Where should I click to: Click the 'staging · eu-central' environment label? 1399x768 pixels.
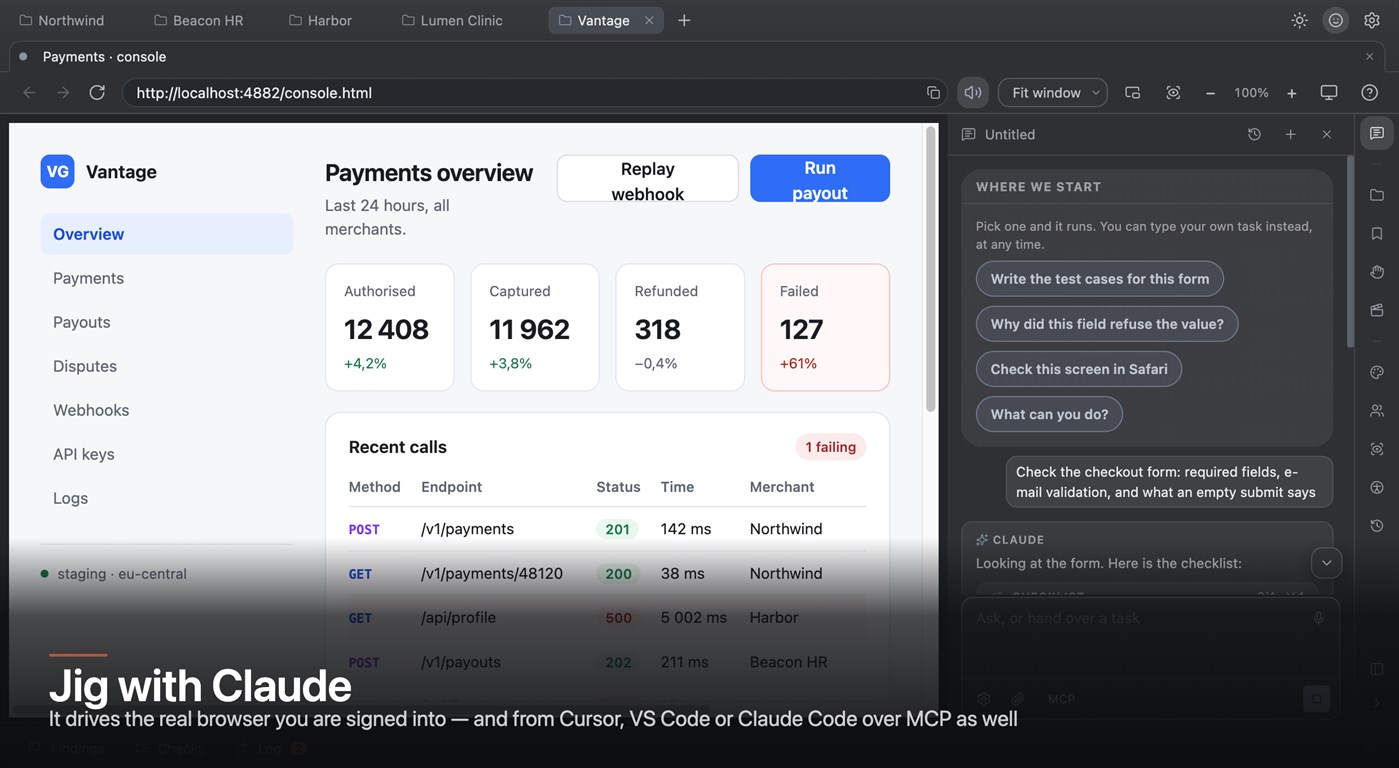tap(122, 574)
